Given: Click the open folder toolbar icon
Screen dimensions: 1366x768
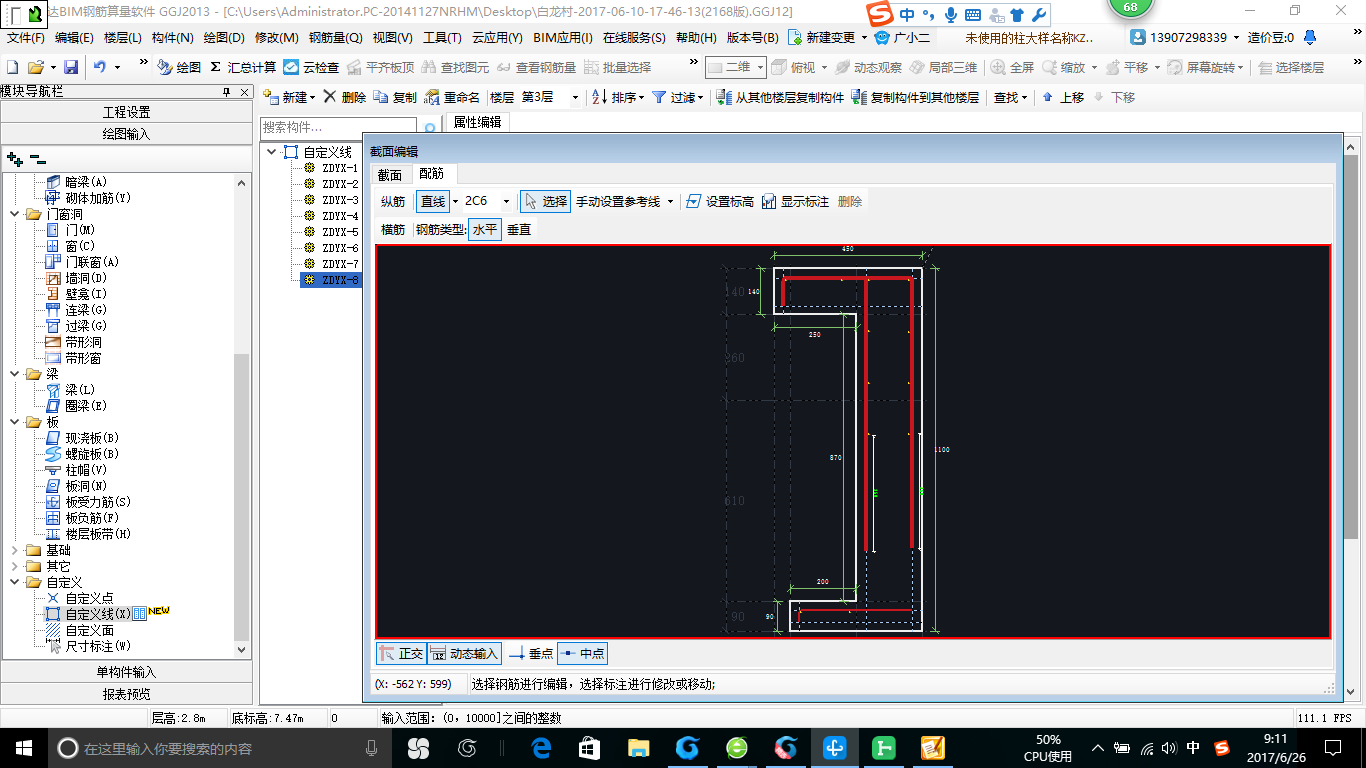Looking at the screenshot, I should [35, 67].
